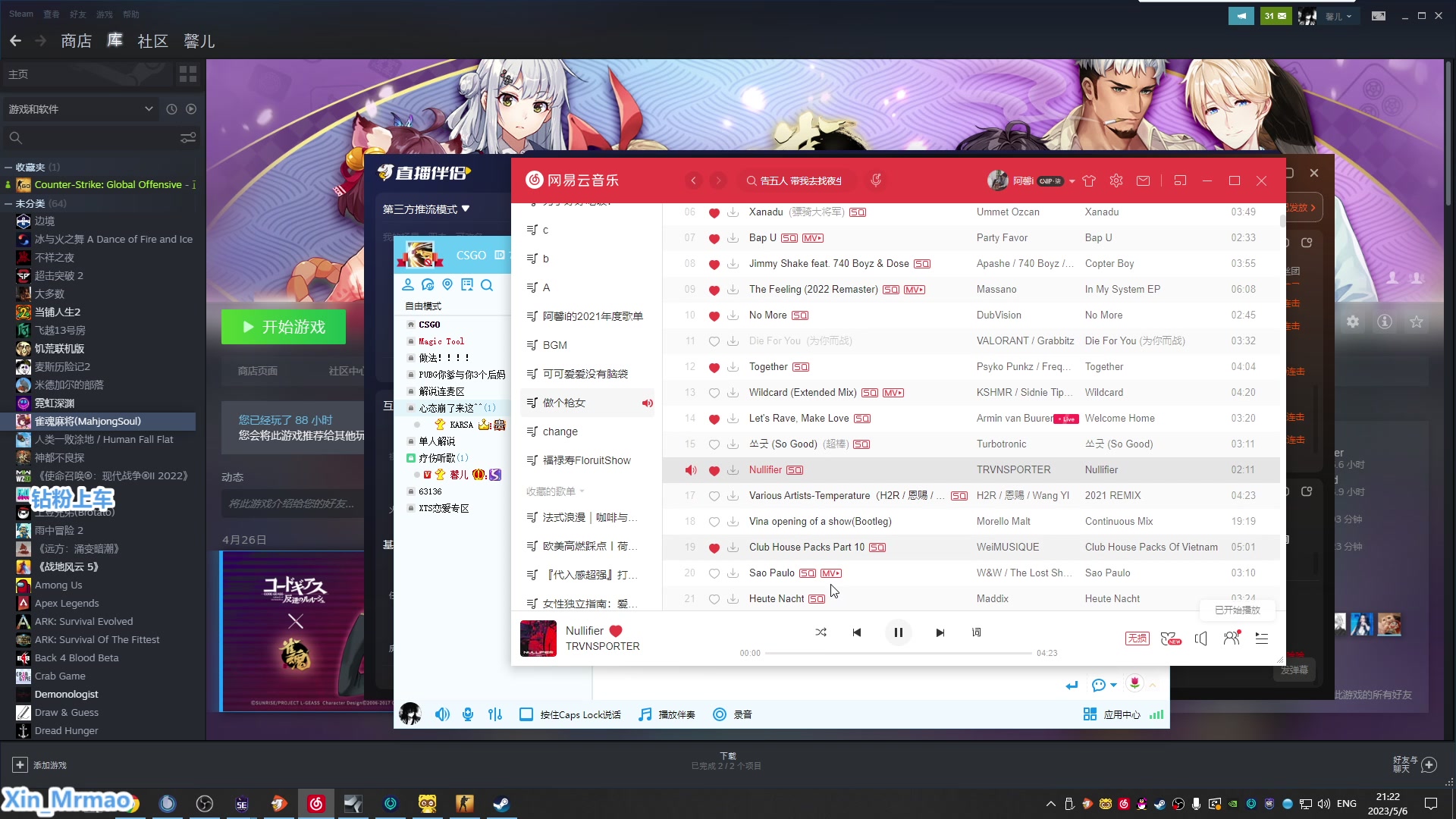Expand the Steam account name 馨儿 dropdown
This screenshot has width=1456, height=819.
tap(1338, 16)
